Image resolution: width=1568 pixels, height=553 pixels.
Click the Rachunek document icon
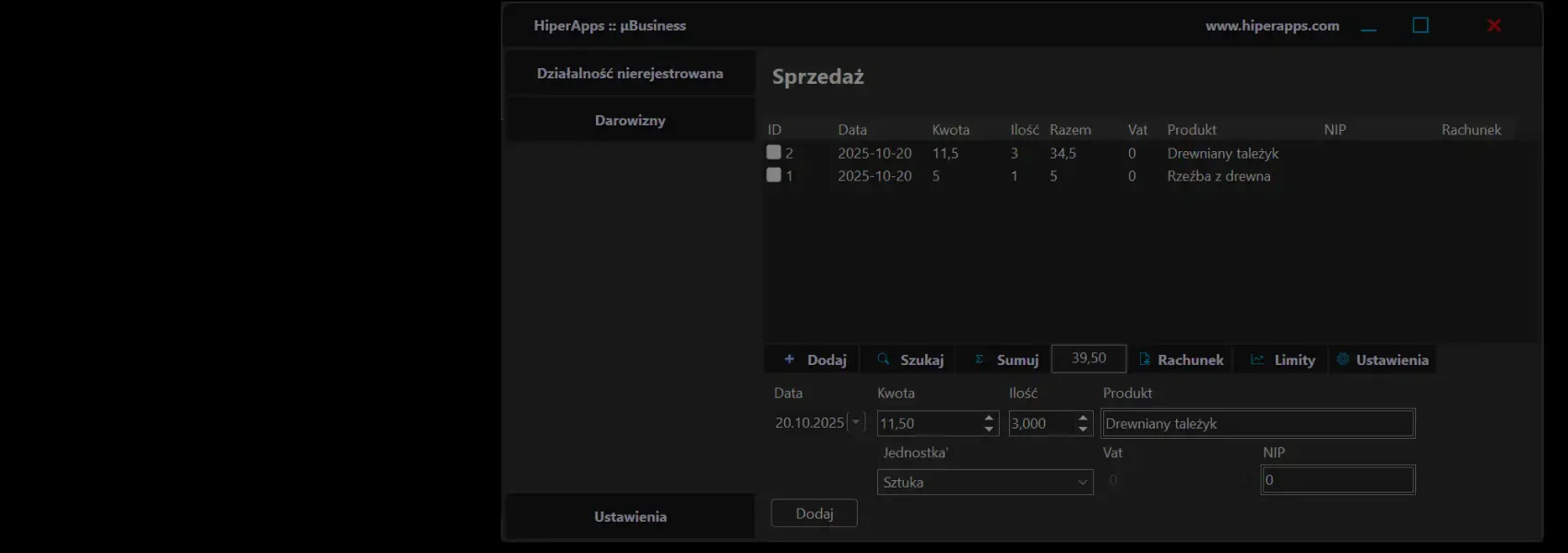(1145, 359)
